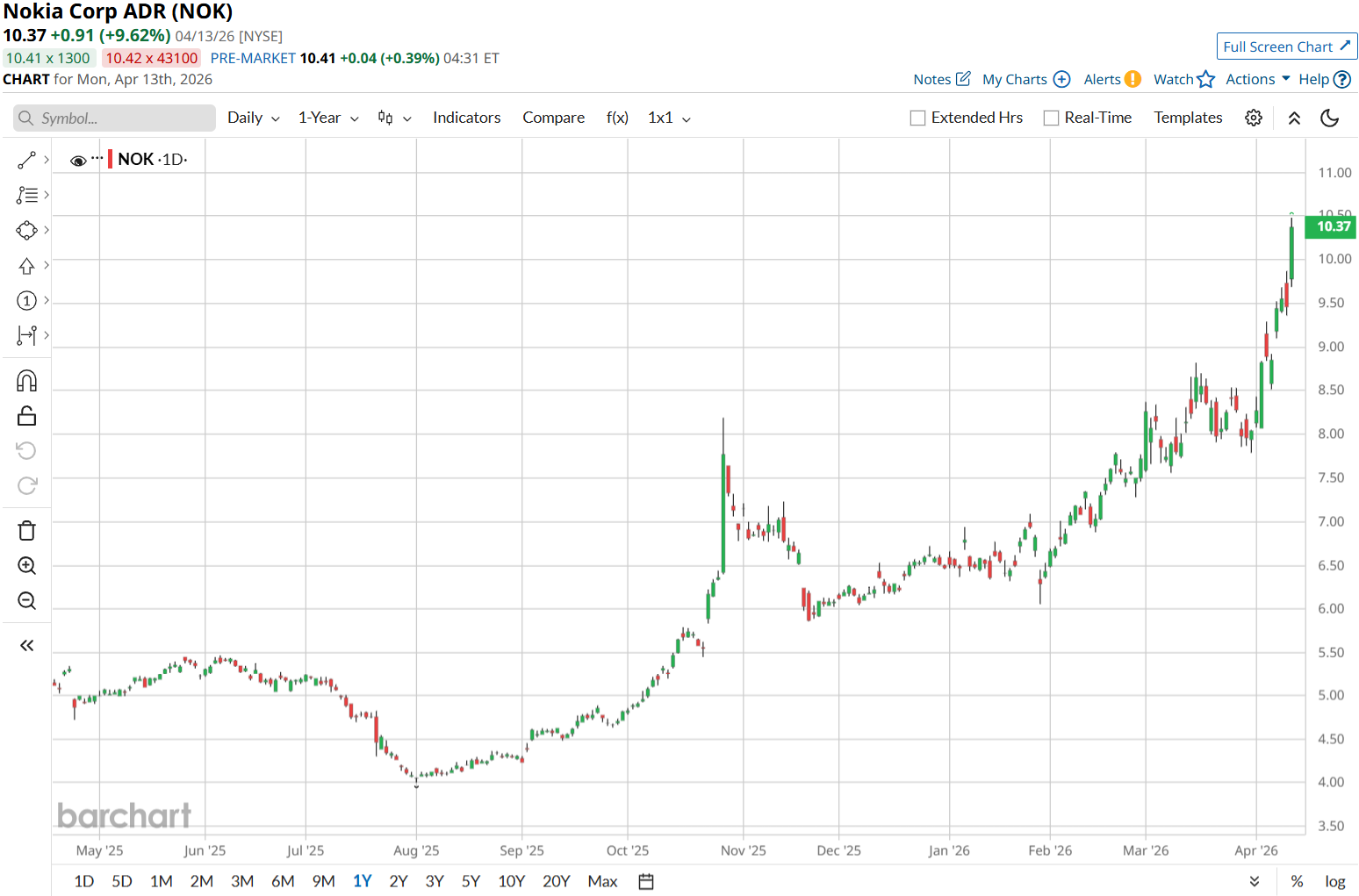Screen dimensions: 1359x896
Task: Select the 1M time range
Action: (x=162, y=881)
